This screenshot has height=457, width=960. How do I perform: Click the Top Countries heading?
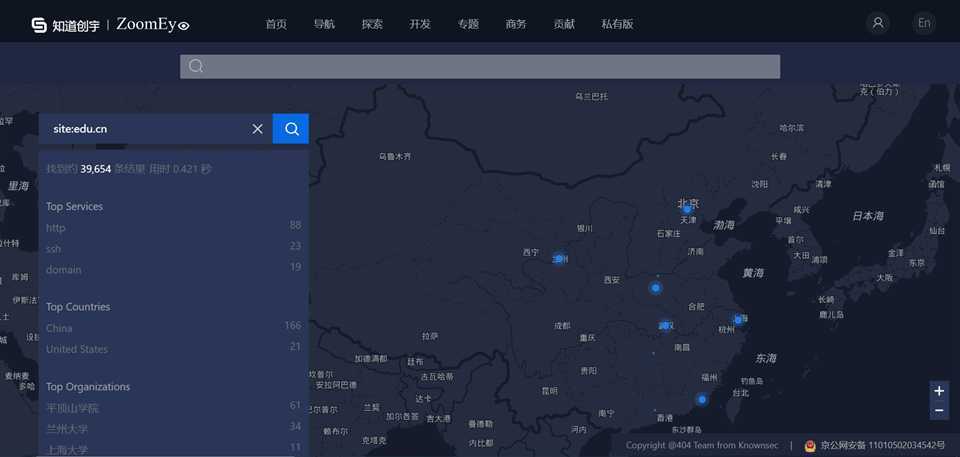(78, 307)
